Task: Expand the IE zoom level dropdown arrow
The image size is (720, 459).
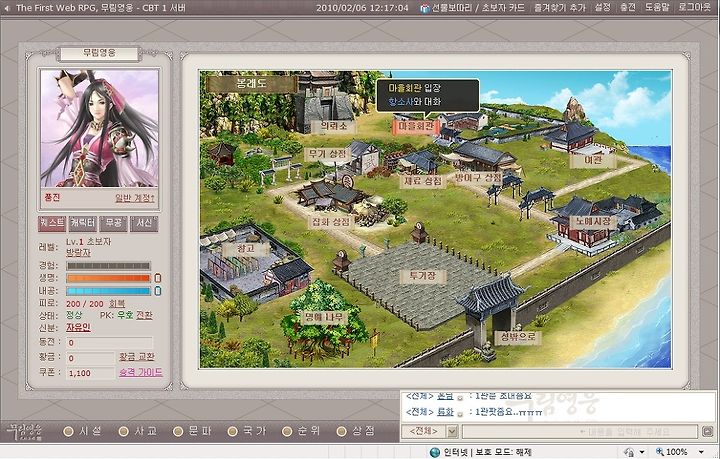Action: pyautogui.click(x=701, y=453)
